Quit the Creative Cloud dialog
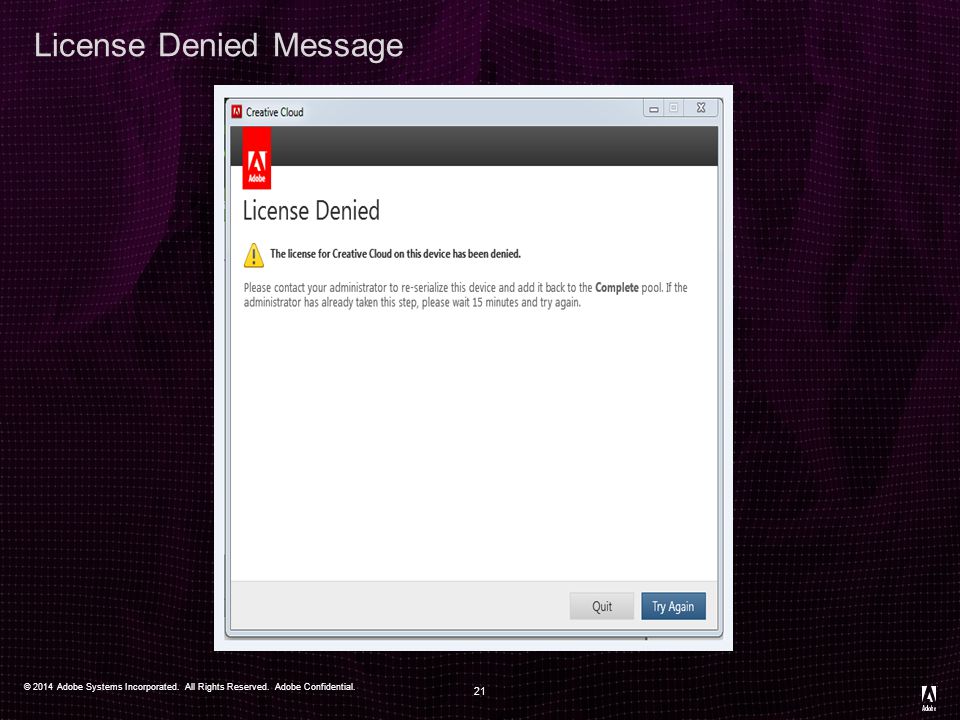The image size is (960, 720). (x=601, y=606)
